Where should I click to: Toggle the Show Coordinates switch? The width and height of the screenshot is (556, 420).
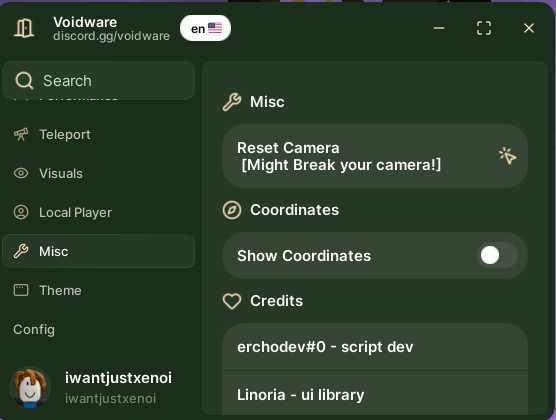pyautogui.click(x=497, y=255)
